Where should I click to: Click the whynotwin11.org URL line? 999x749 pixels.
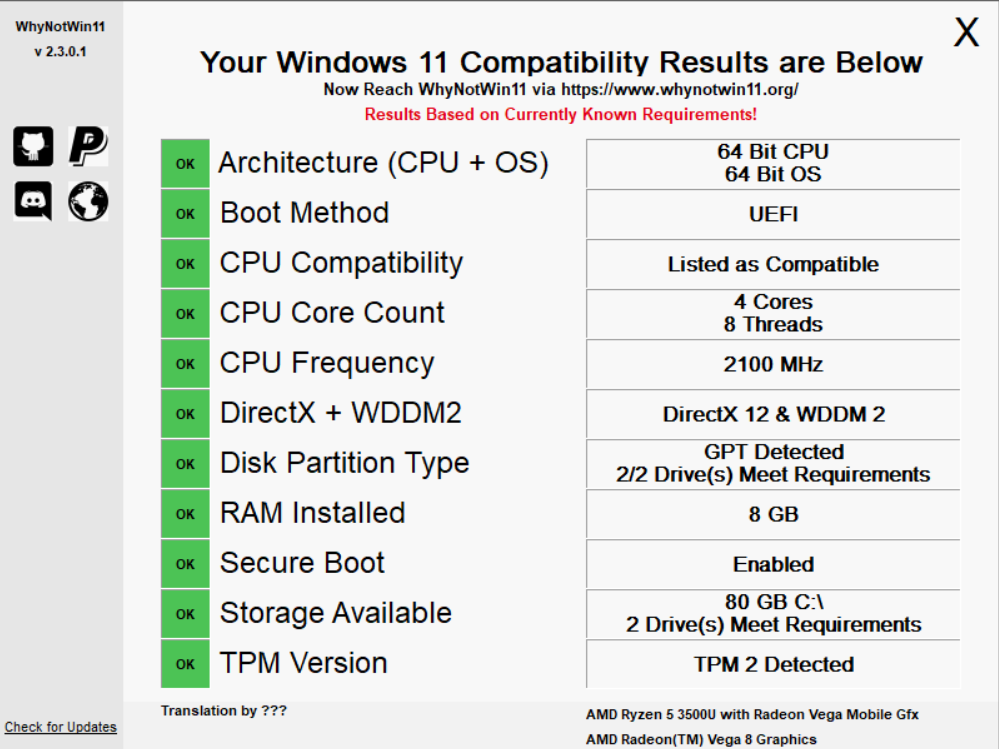click(561, 90)
